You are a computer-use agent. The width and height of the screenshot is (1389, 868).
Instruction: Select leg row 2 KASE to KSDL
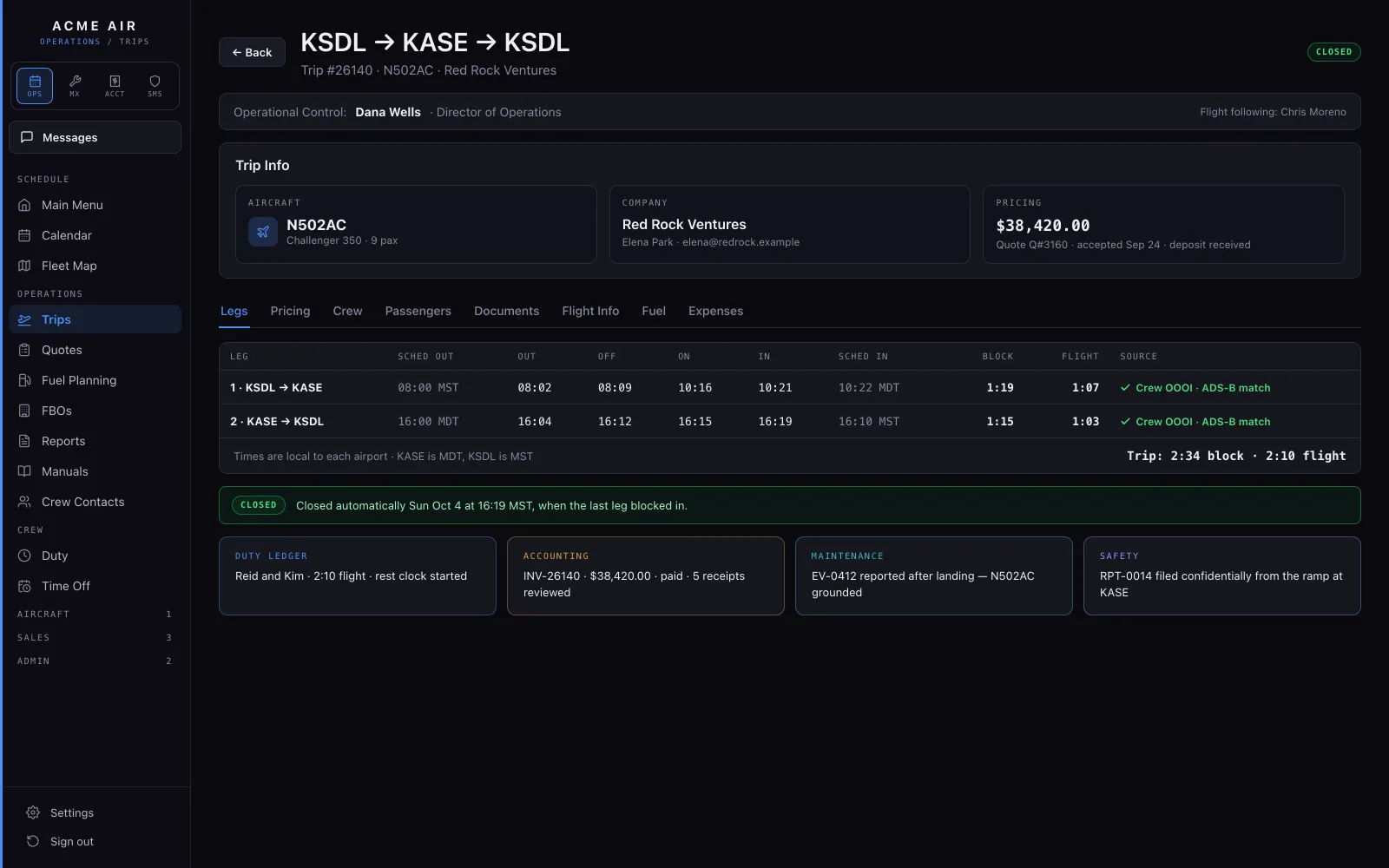(x=789, y=421)
